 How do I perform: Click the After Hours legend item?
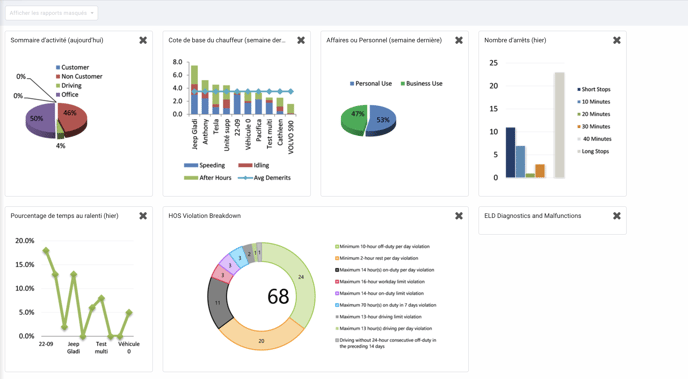(208, 178)
